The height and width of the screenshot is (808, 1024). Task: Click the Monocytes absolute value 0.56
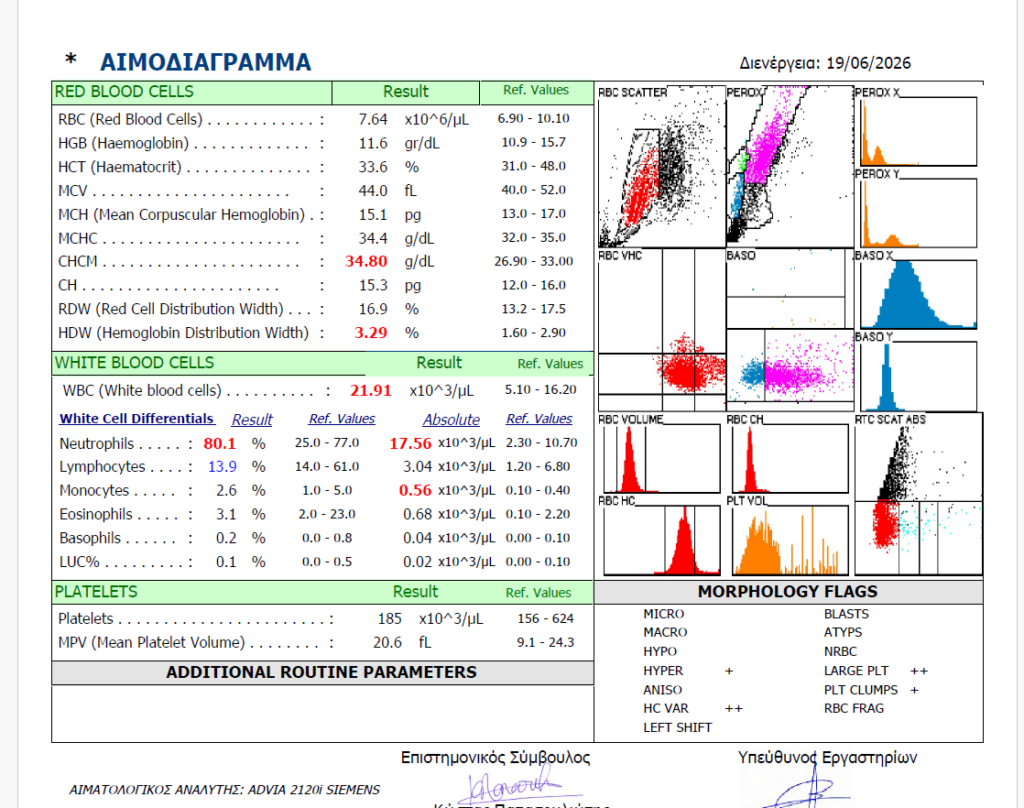[415, 491]
